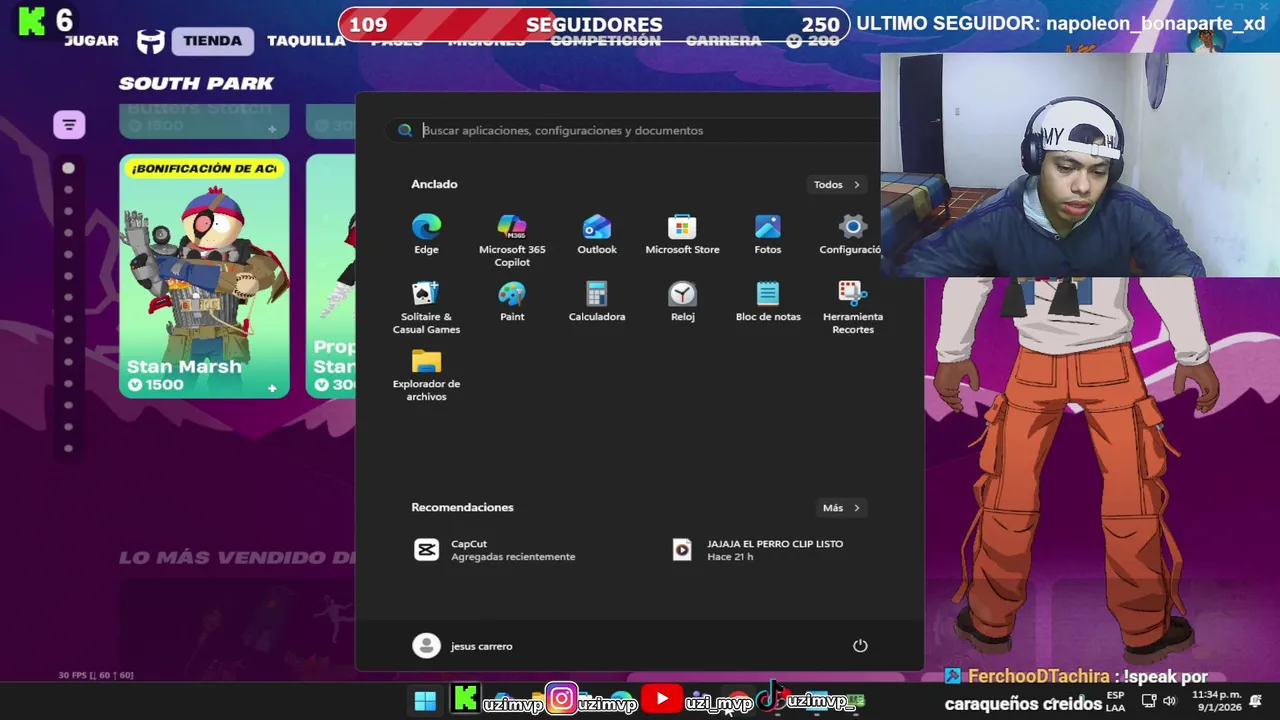Open the network tray icon

pos(1149,701)
